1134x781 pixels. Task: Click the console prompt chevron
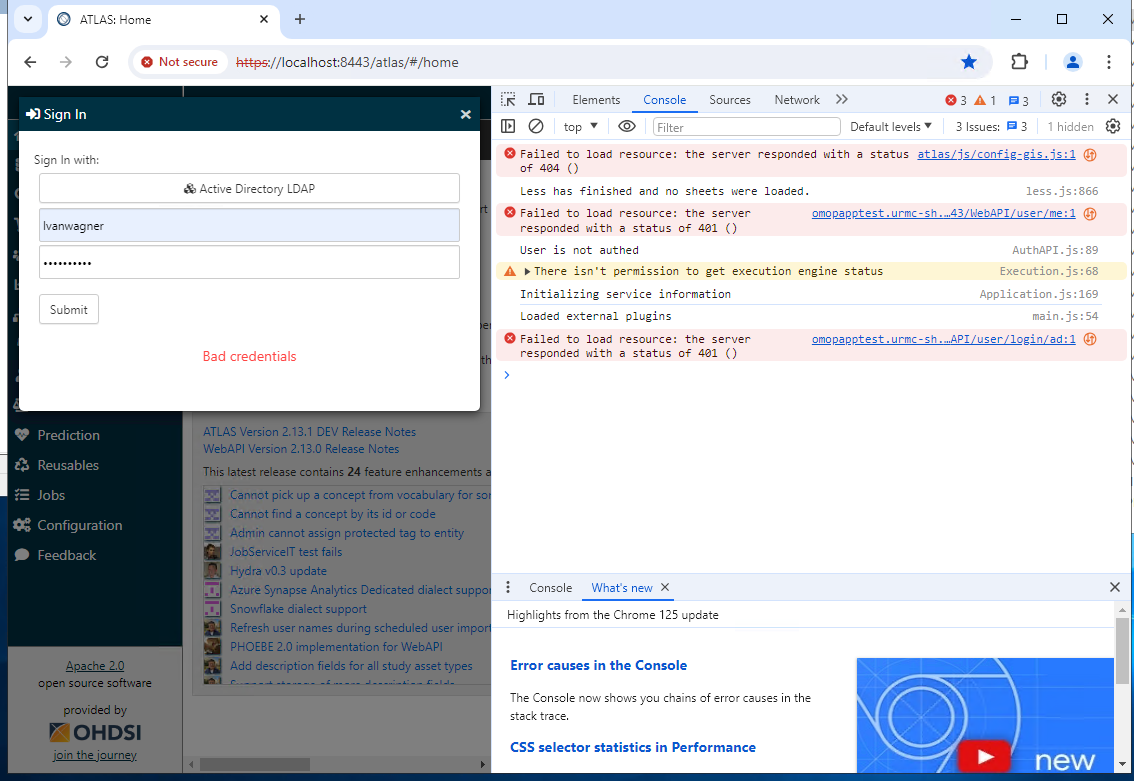[507, 375]
